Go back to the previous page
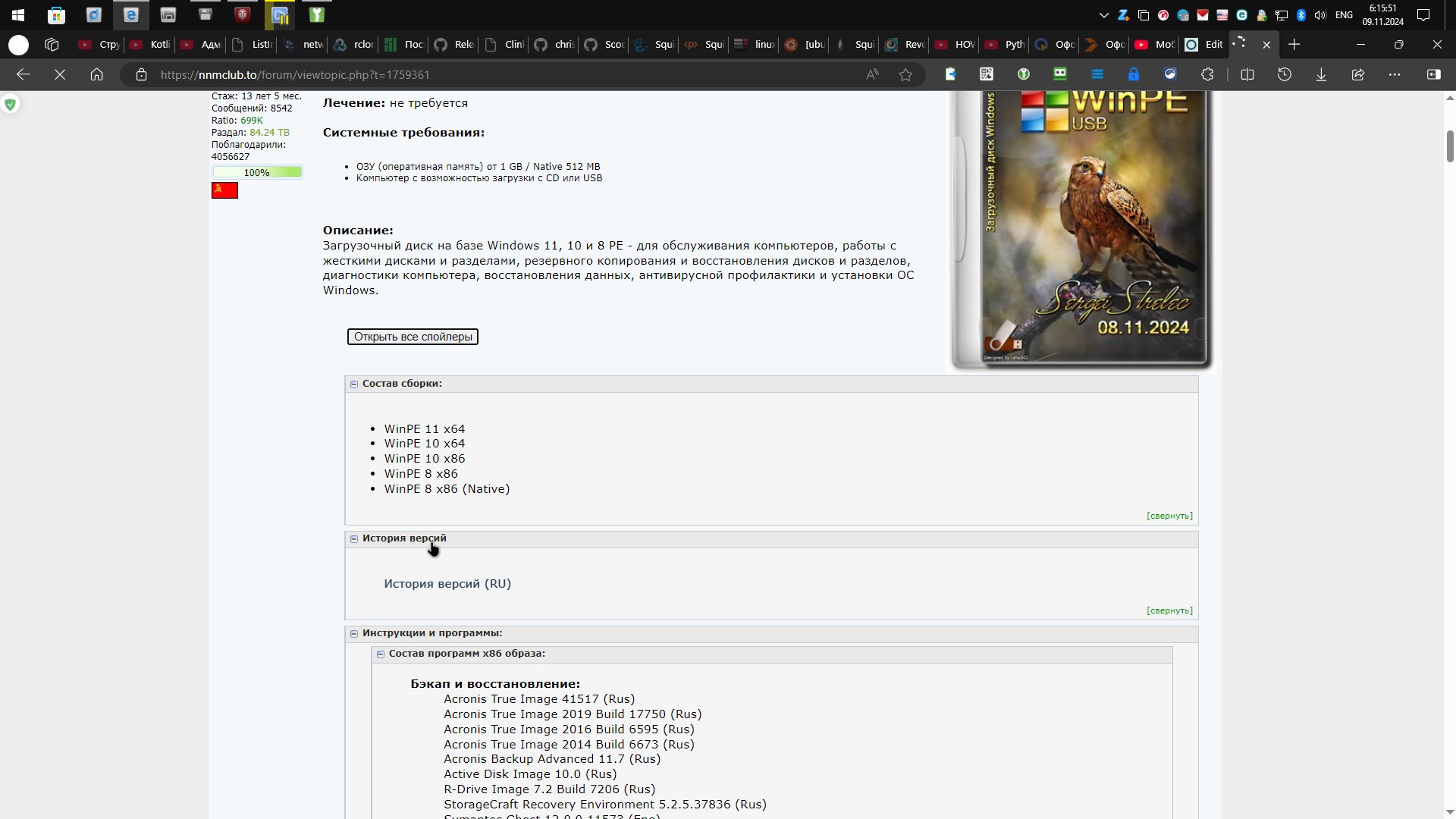 tap(23, 74)
